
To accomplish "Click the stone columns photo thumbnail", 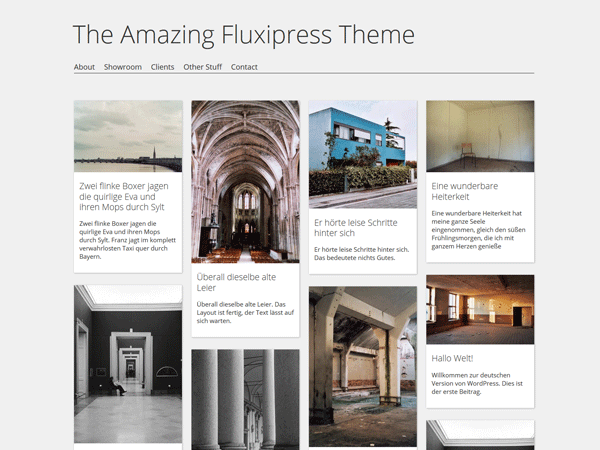I will click(245, 398).
